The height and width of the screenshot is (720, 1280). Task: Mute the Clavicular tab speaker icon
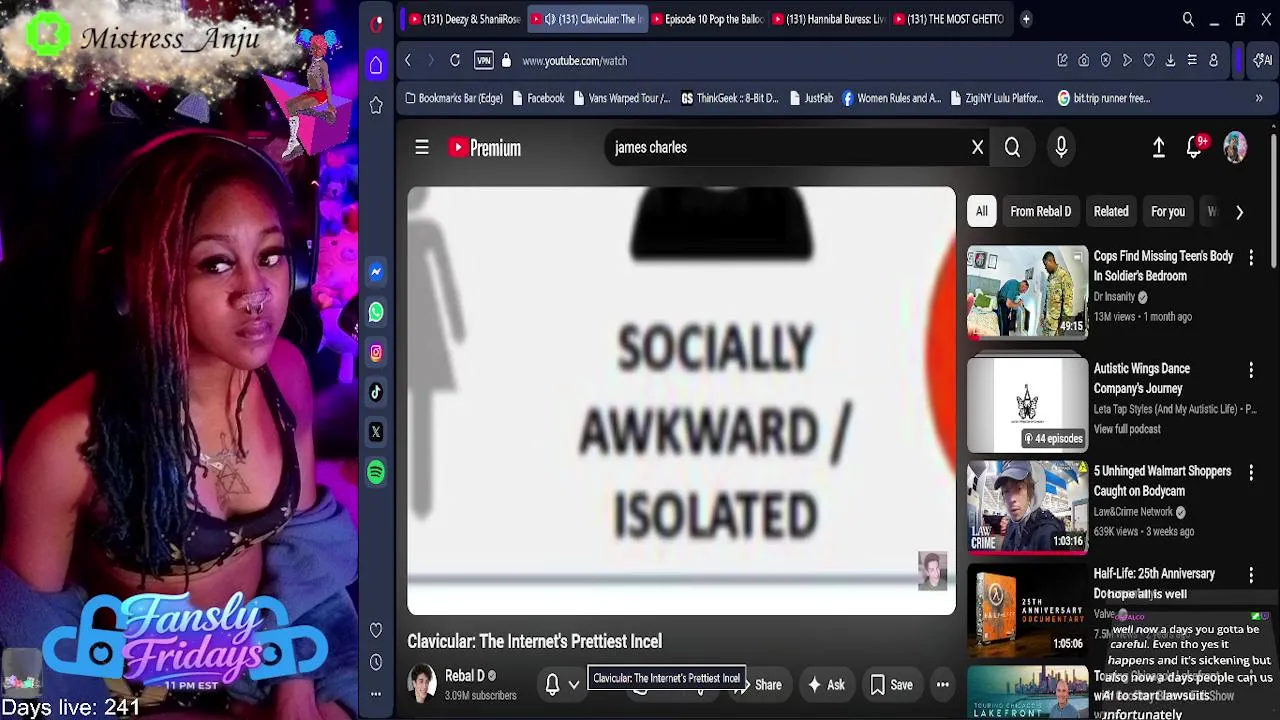[550, 19]
